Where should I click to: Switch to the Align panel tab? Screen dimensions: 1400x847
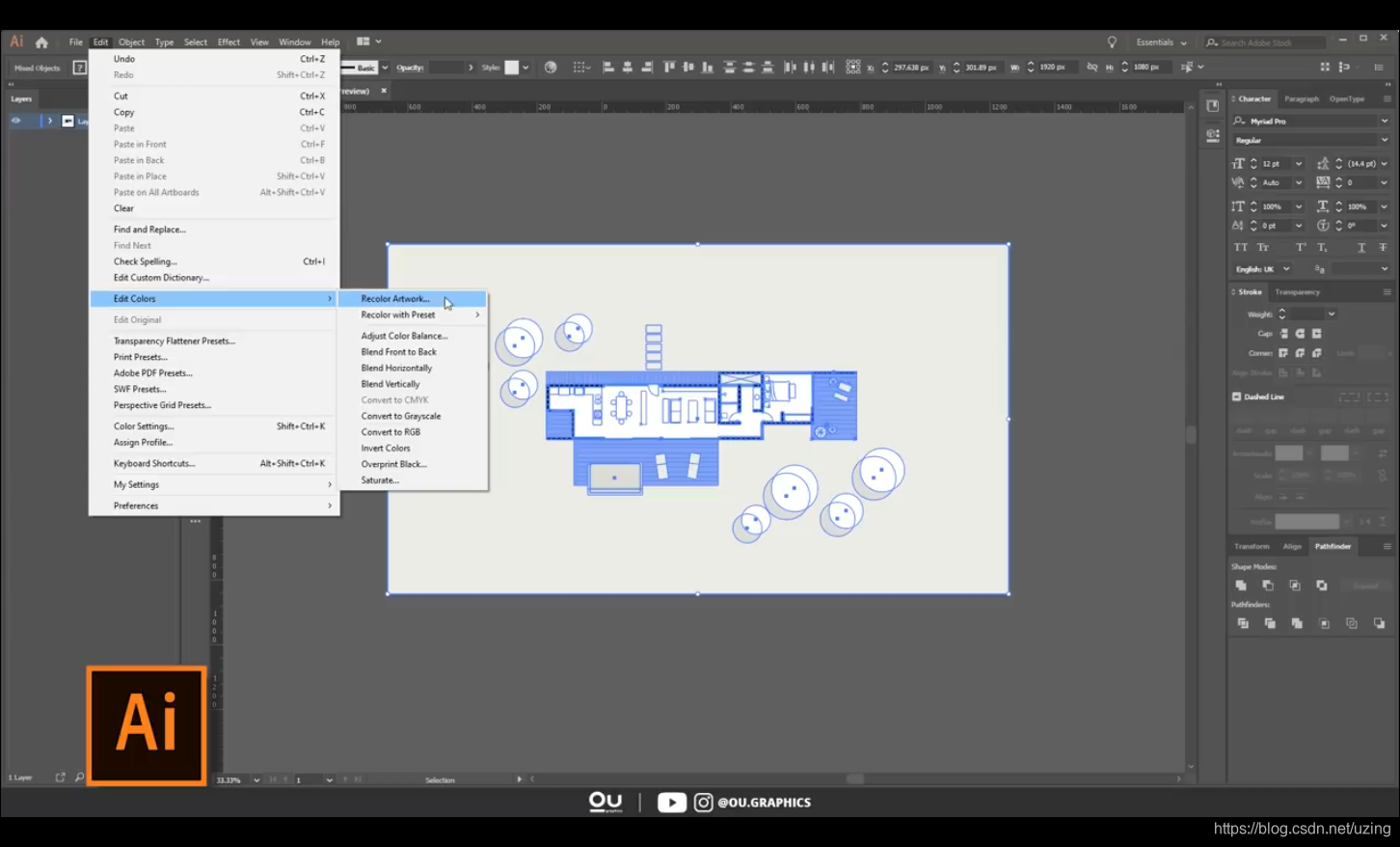(x=1292, y=546)
